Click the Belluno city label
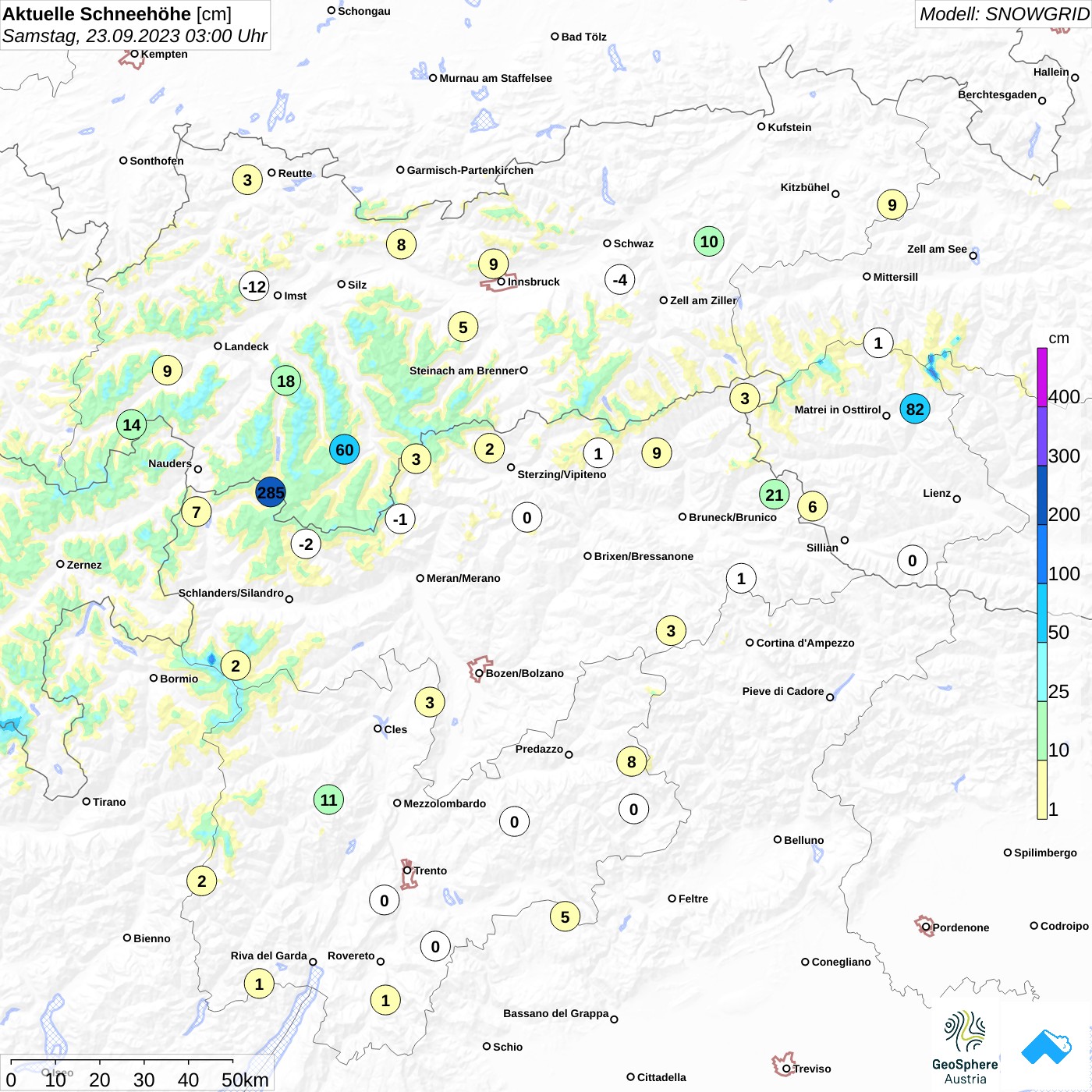1092x1092 pixels. tap(803, 840)
